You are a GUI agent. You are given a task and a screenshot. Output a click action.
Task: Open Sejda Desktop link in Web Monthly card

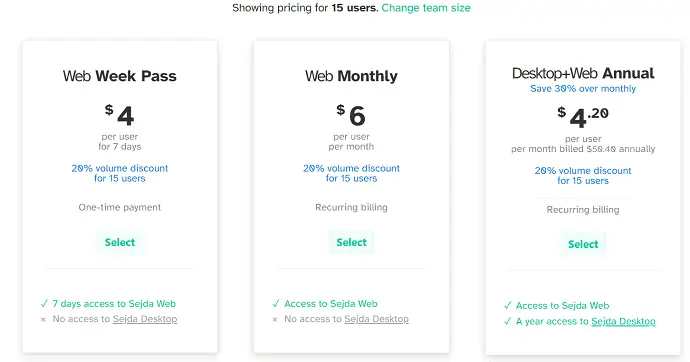[x=376, y=319]
